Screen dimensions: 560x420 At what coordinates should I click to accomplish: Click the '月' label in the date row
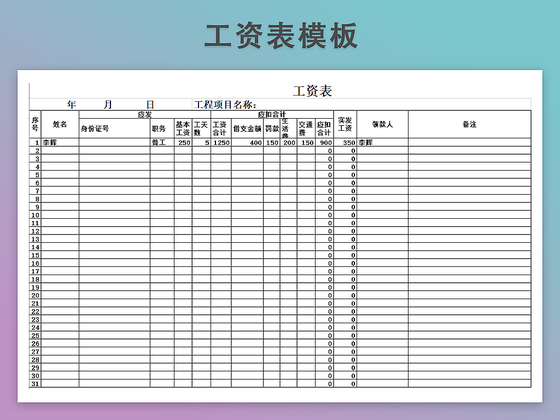click(x=108, y=104)
